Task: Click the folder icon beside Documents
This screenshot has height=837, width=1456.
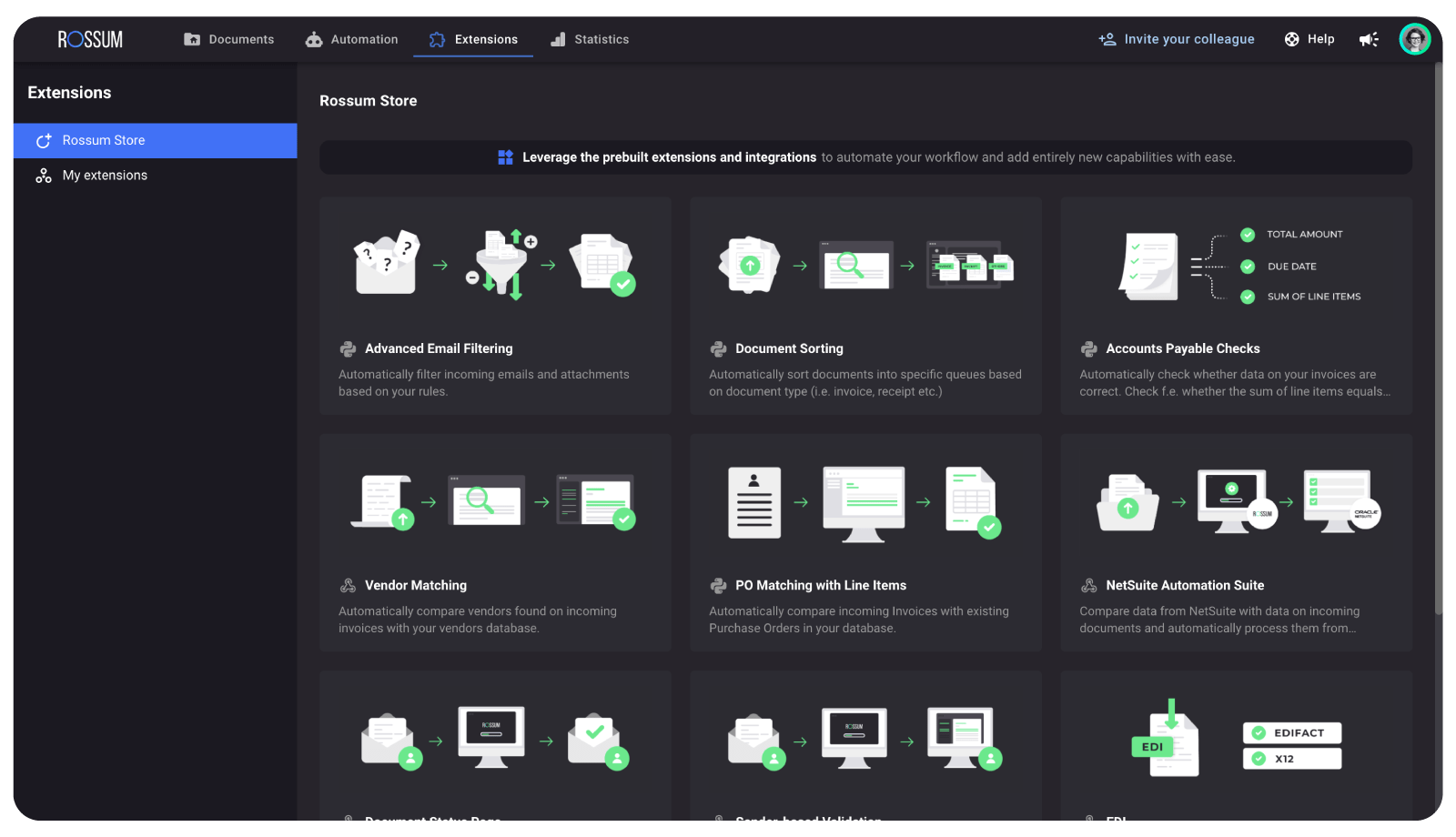Action: click(x=192, y=39)
